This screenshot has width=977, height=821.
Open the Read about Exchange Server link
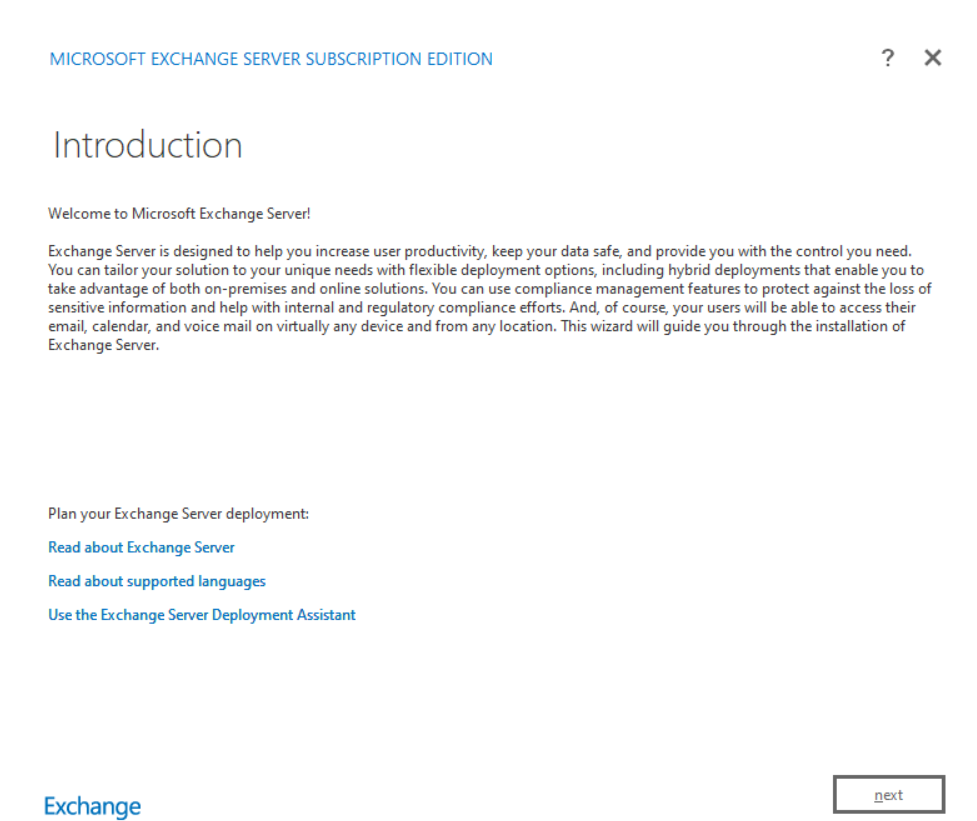click(141, 547)
